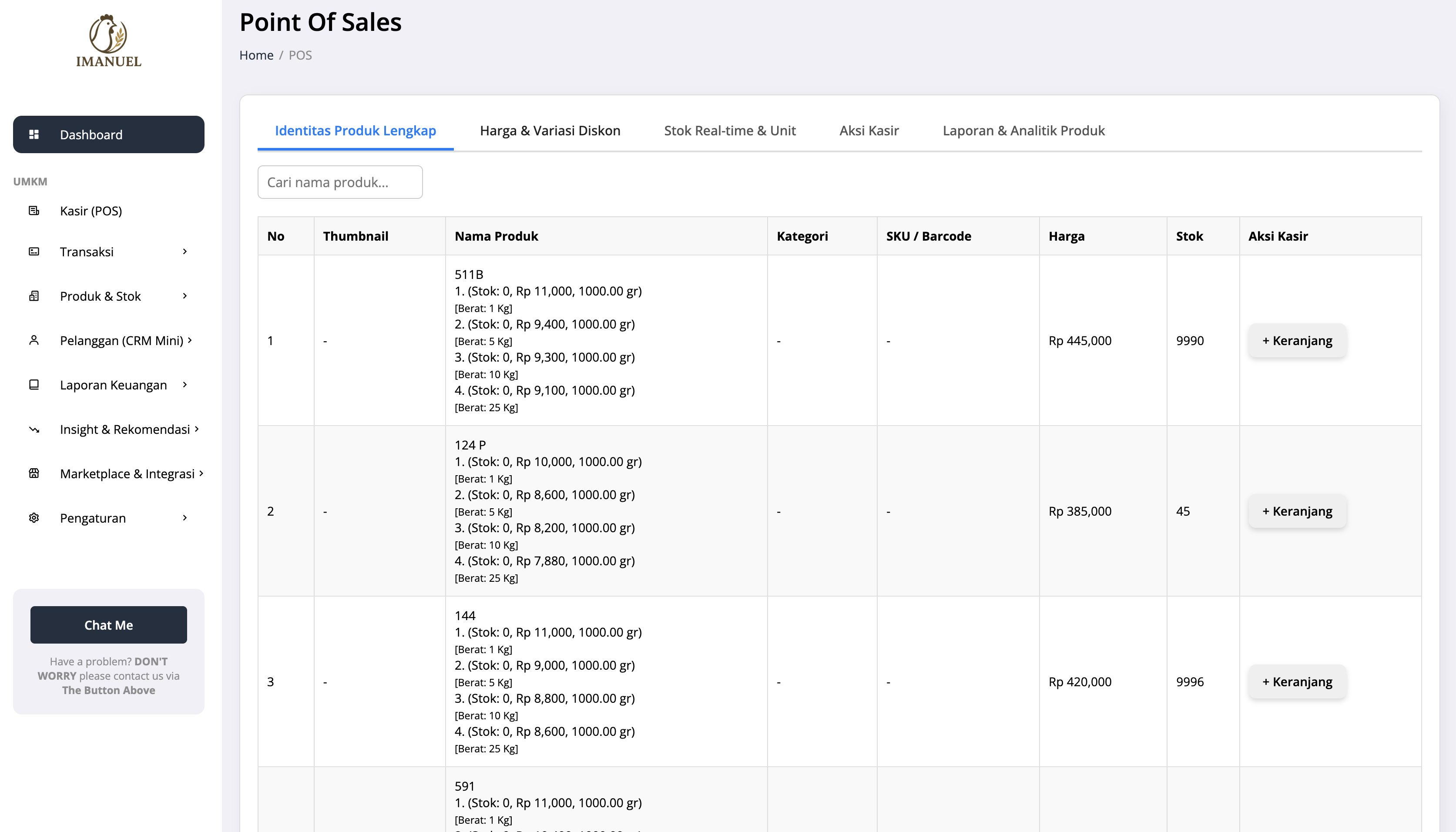1456x832 pixels.
Task: Switch to Stok Real-time & Unit tab
Action: click(730, 131)
